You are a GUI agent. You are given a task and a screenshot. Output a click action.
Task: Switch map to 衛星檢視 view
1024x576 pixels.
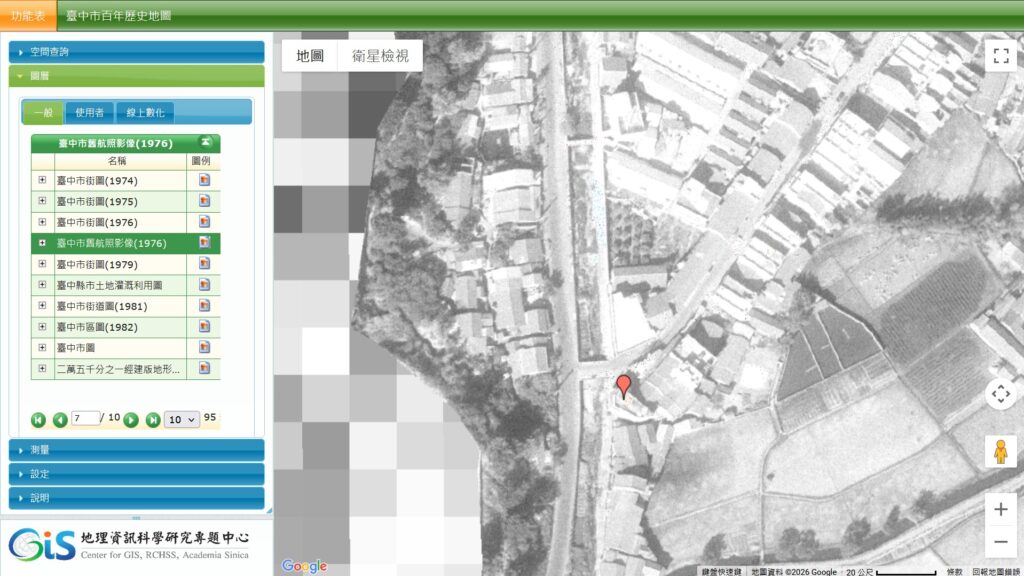[380, 56]
